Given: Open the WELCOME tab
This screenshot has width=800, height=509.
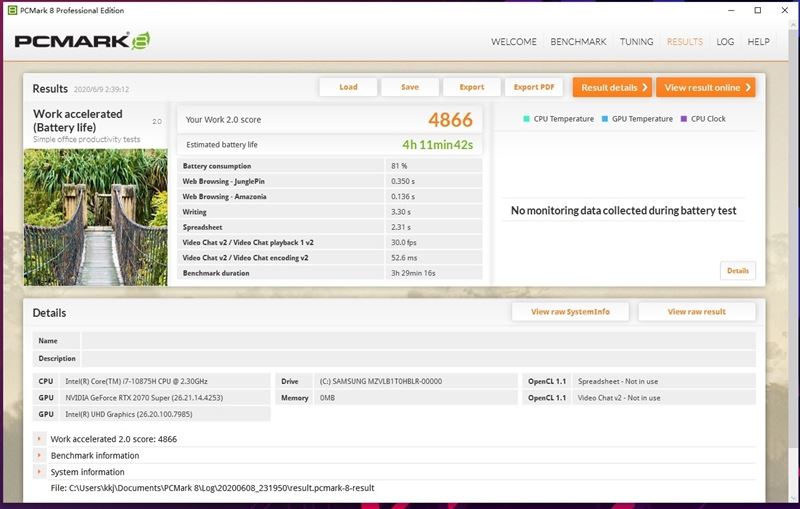Looking at the screenshot, I should point(514,42).
